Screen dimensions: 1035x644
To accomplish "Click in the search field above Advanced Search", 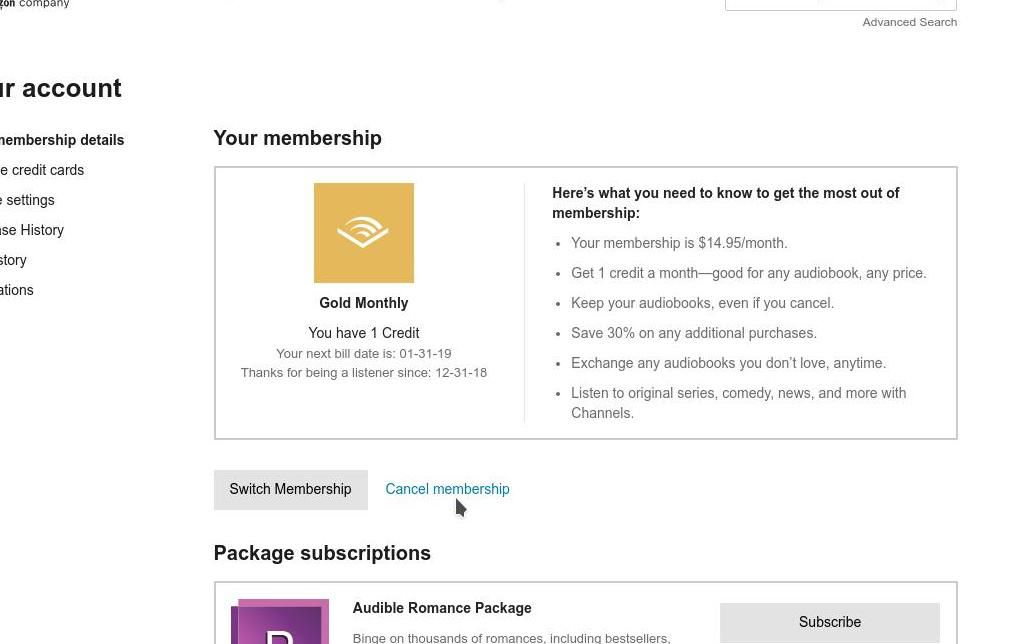I will 840,4.
